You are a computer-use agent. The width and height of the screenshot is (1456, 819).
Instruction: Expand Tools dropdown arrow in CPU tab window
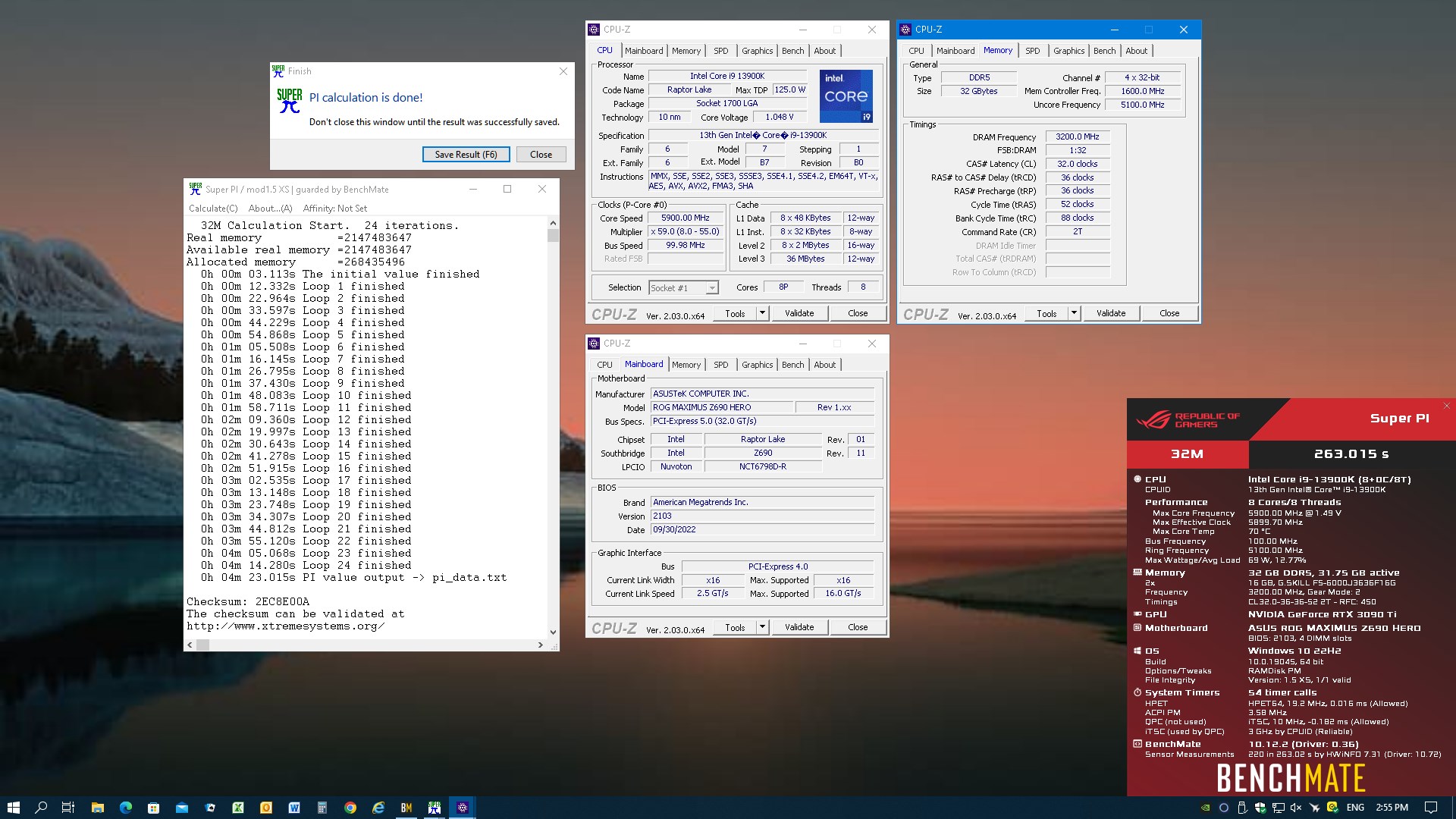click(x=762, y=313)
